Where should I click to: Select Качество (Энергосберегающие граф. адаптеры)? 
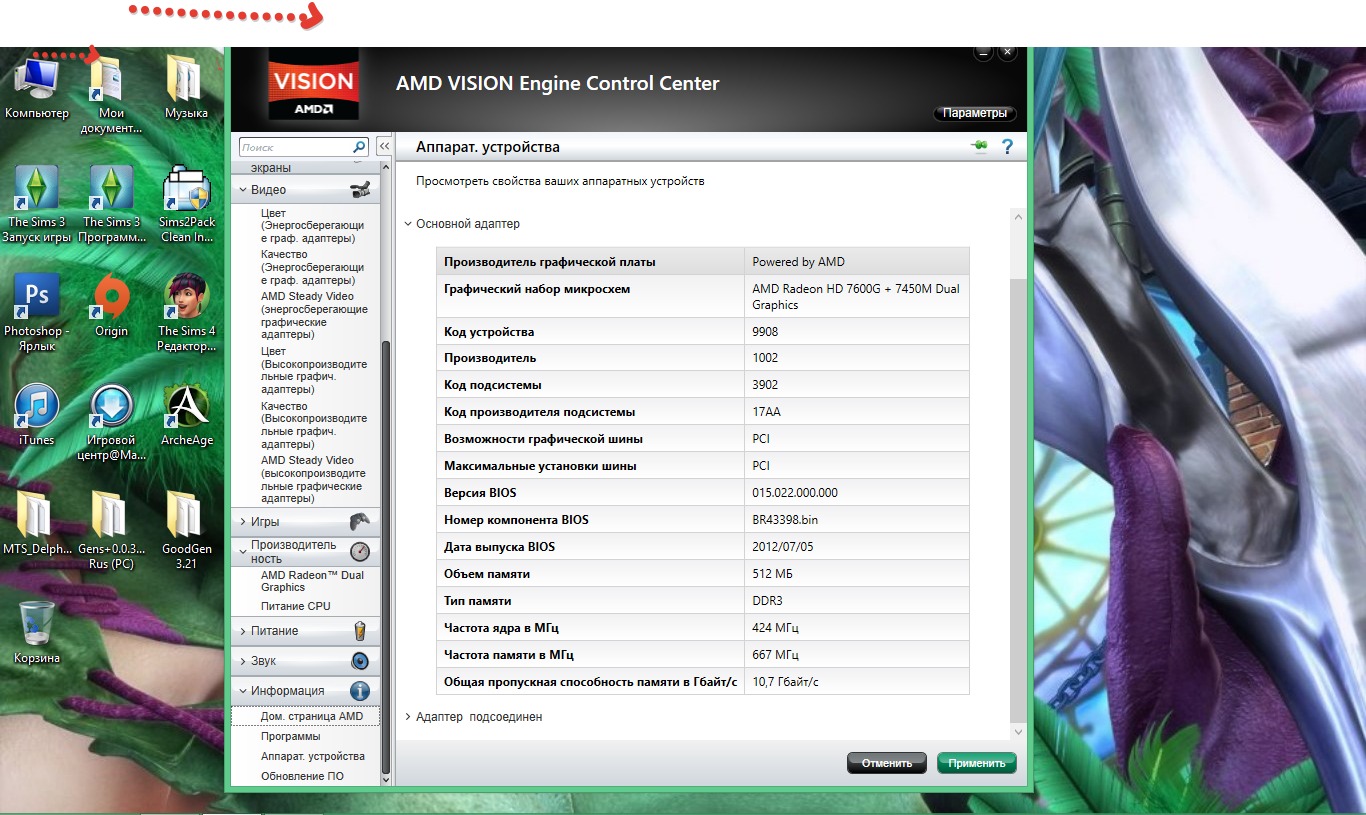coord(313,267)
